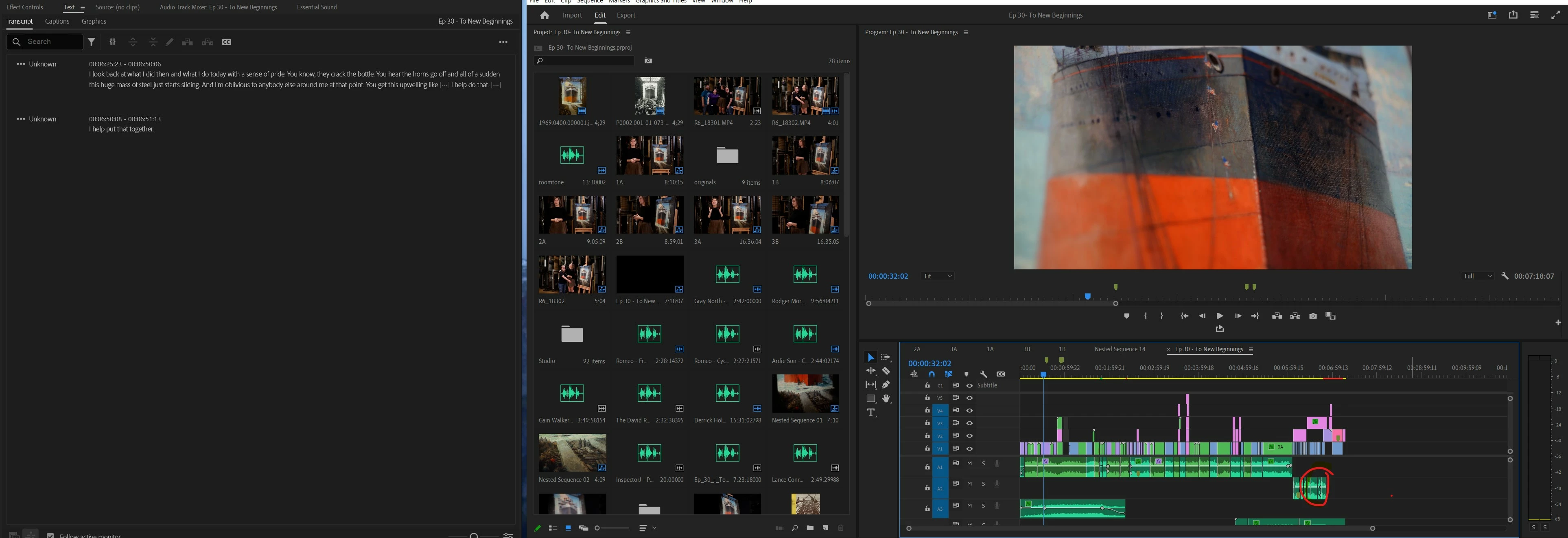Open timeline display settings wrench
This screenshot has height=538, width=1568.
click(x=984, y=374)
